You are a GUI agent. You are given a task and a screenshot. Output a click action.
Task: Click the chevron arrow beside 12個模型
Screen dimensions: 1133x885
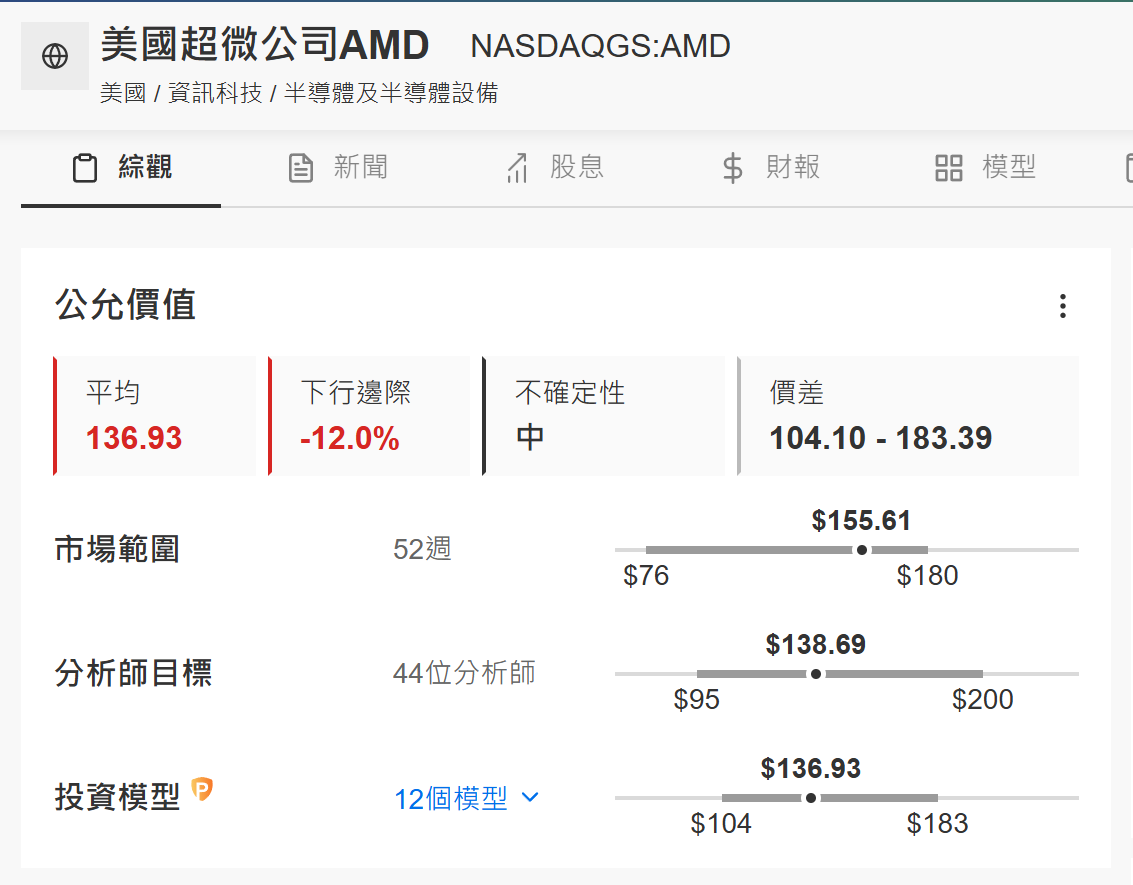click(x=530, y=798)
